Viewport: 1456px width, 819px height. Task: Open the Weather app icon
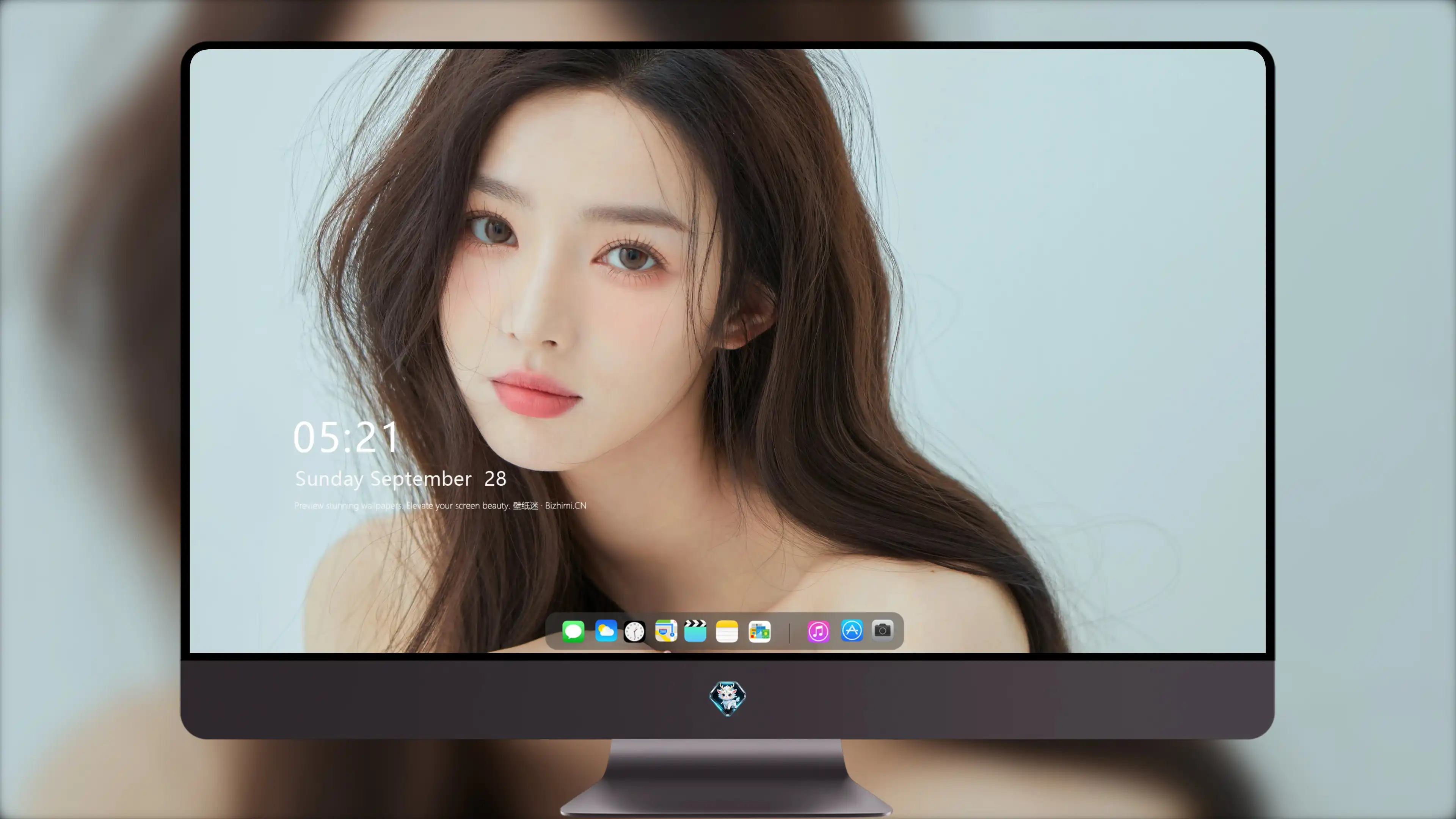(606, 631)
